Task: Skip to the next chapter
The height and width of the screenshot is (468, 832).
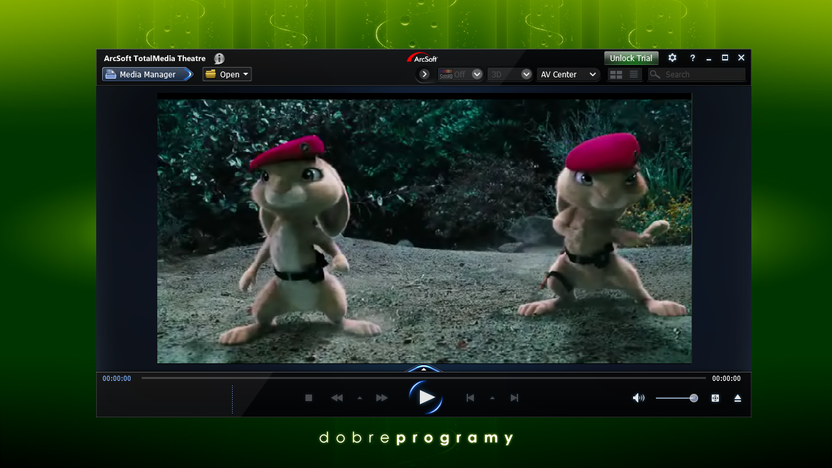Action: [514, 397]
